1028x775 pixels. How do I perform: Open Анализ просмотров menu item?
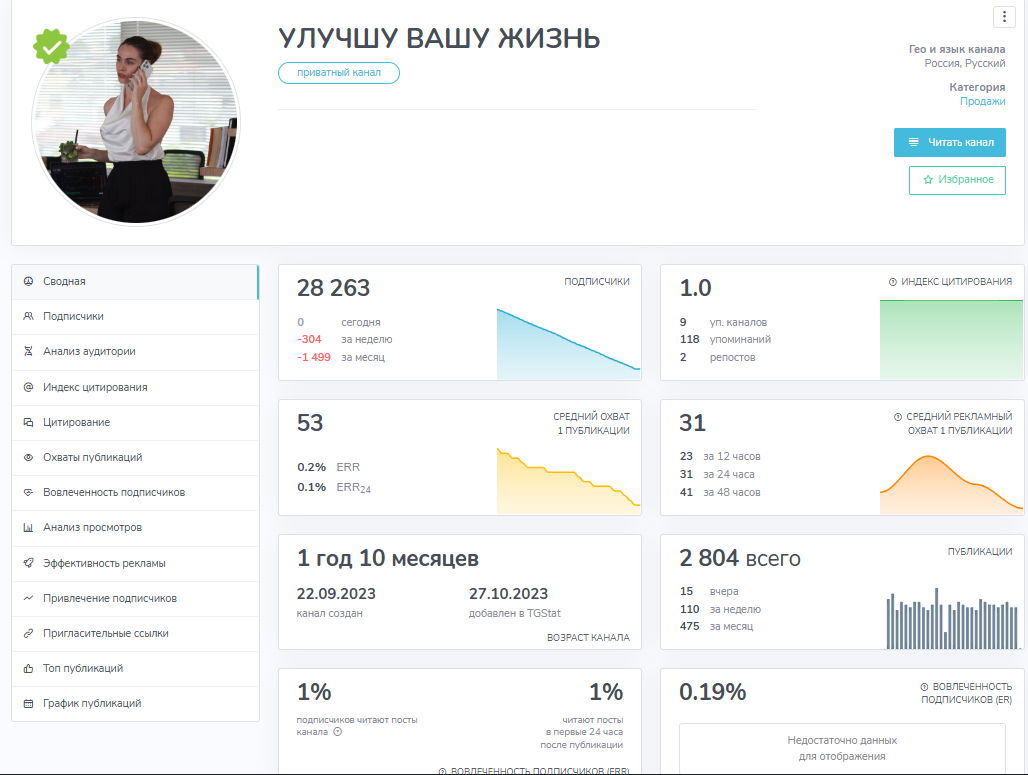point(135,527)
